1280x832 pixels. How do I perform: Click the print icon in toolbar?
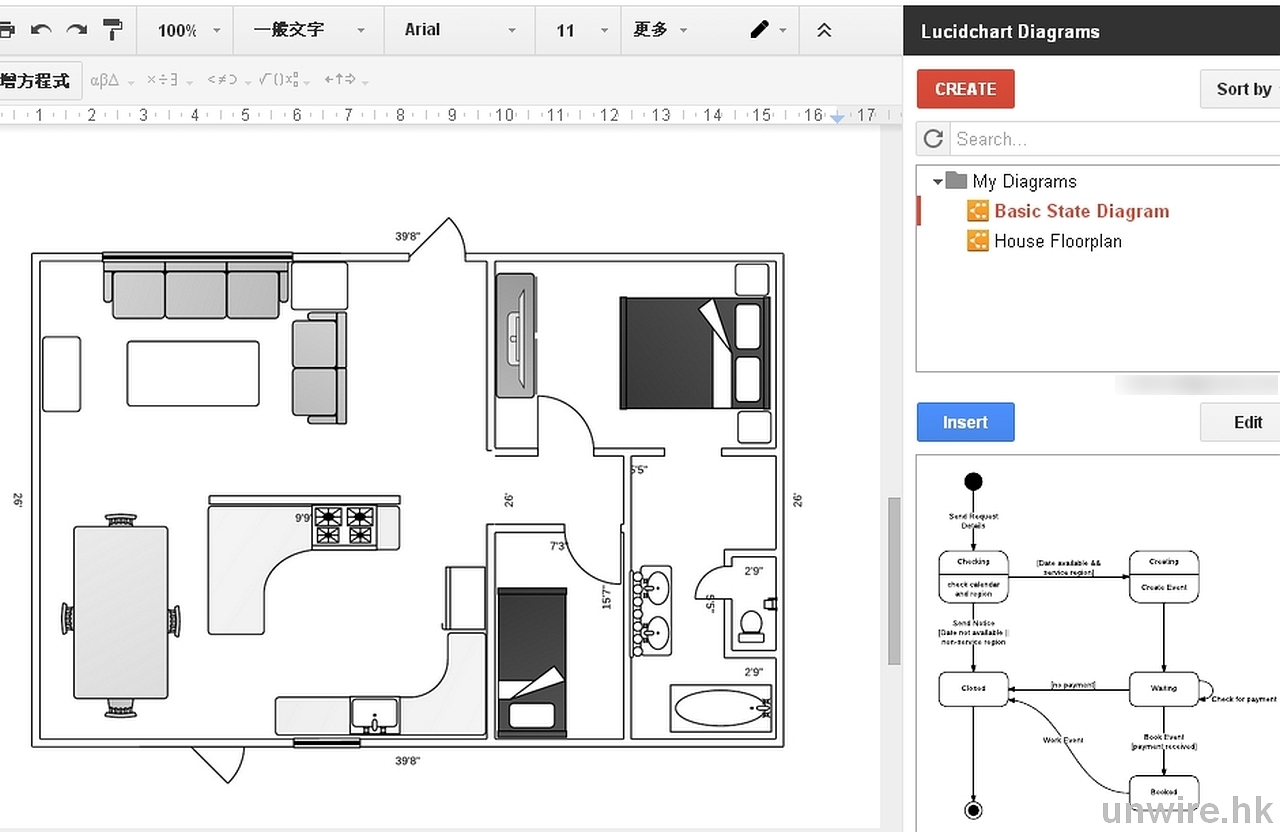7,30
